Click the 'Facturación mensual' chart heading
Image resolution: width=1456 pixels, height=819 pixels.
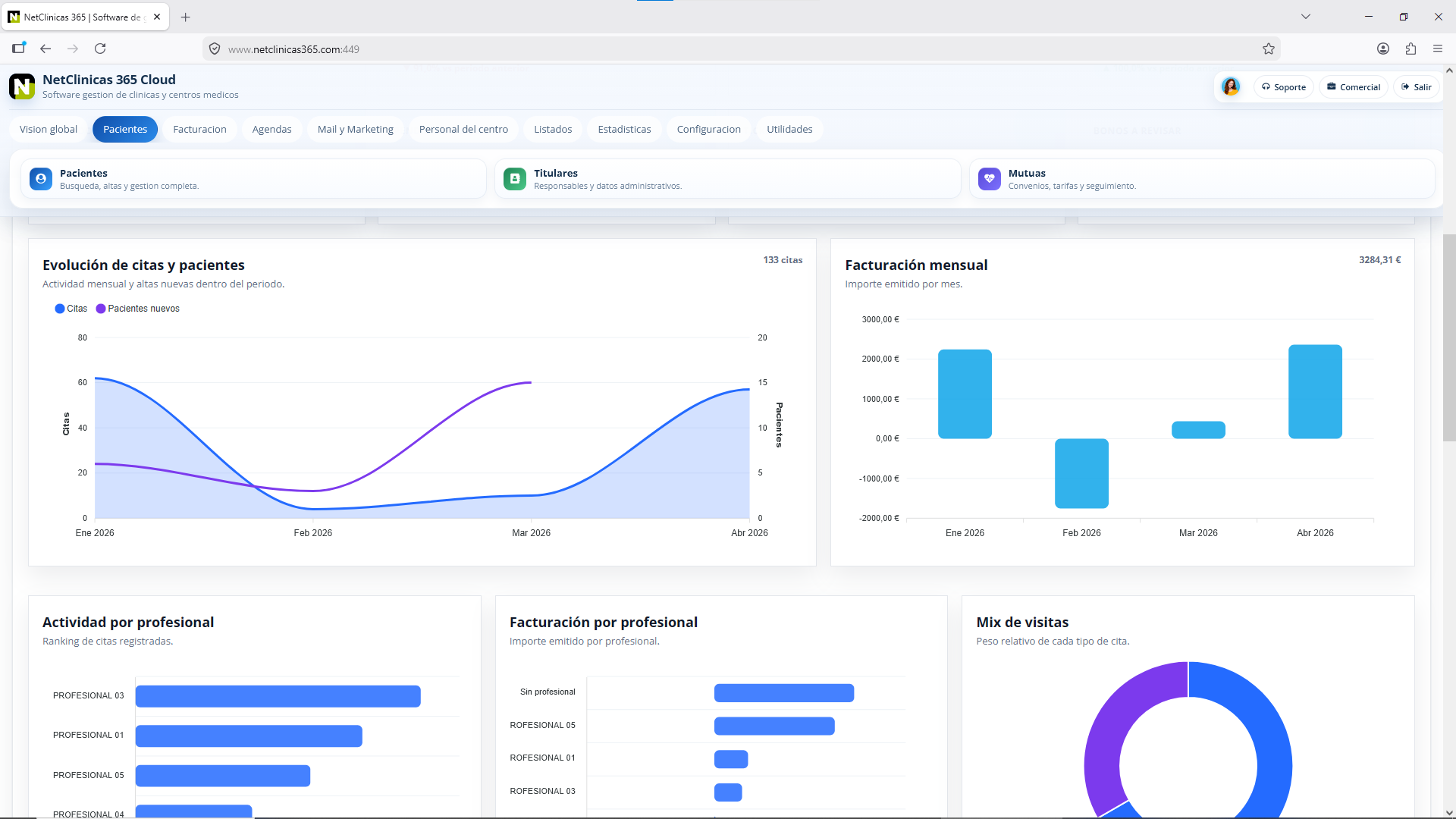pos(916,265)
